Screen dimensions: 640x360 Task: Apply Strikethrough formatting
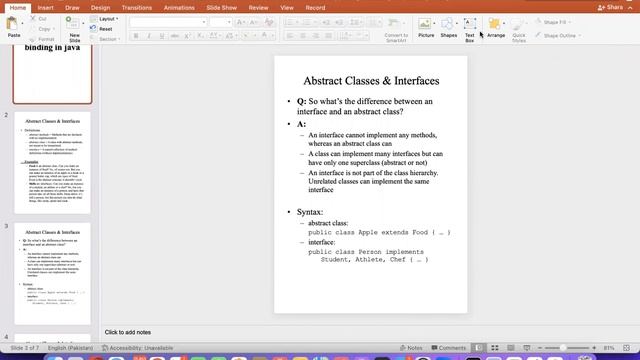click(x=175, y=36)
